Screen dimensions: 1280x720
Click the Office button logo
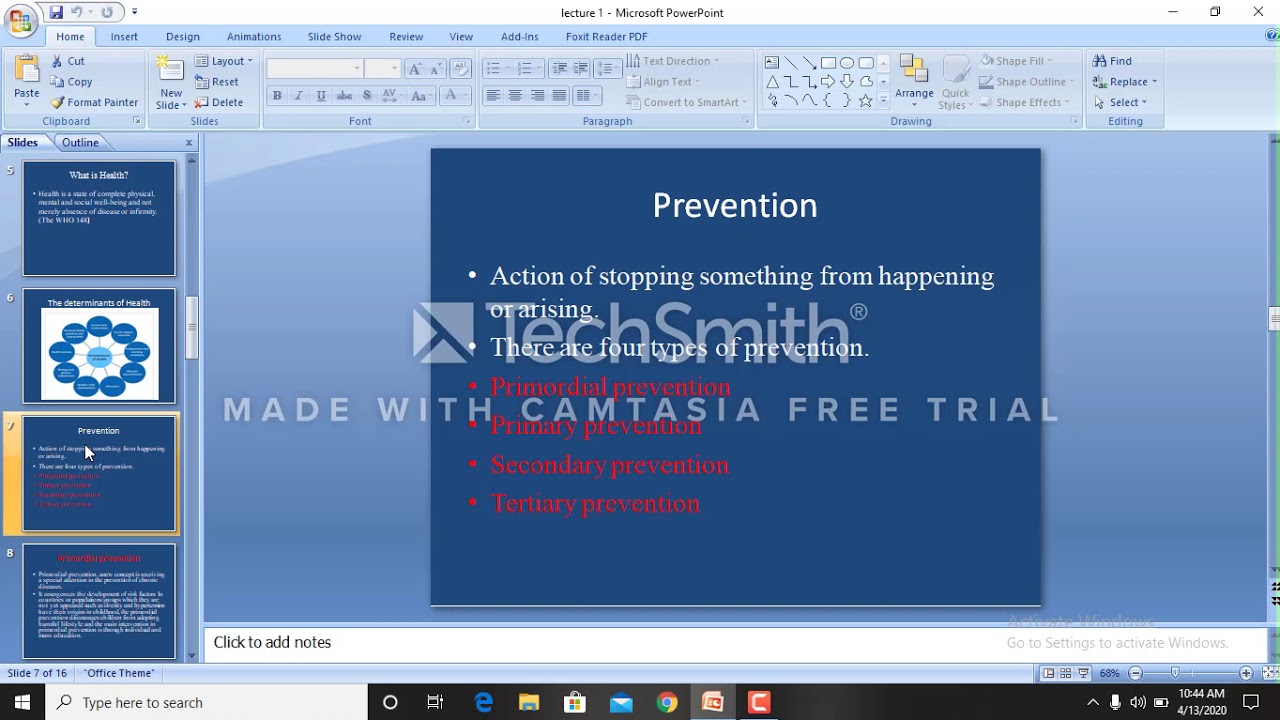[20, 20]
